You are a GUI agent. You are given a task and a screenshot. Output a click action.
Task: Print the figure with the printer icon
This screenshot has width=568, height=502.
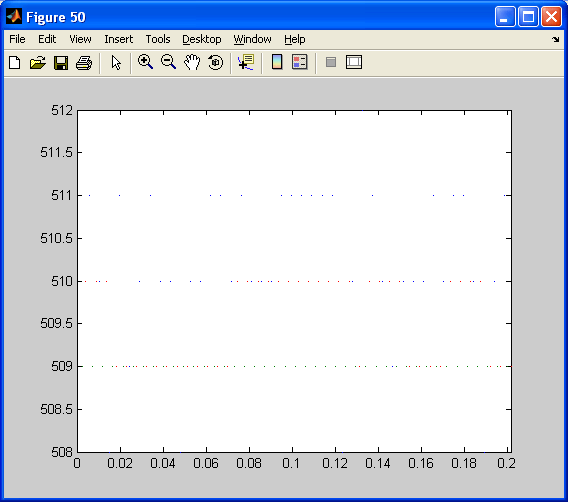(84, 63)
